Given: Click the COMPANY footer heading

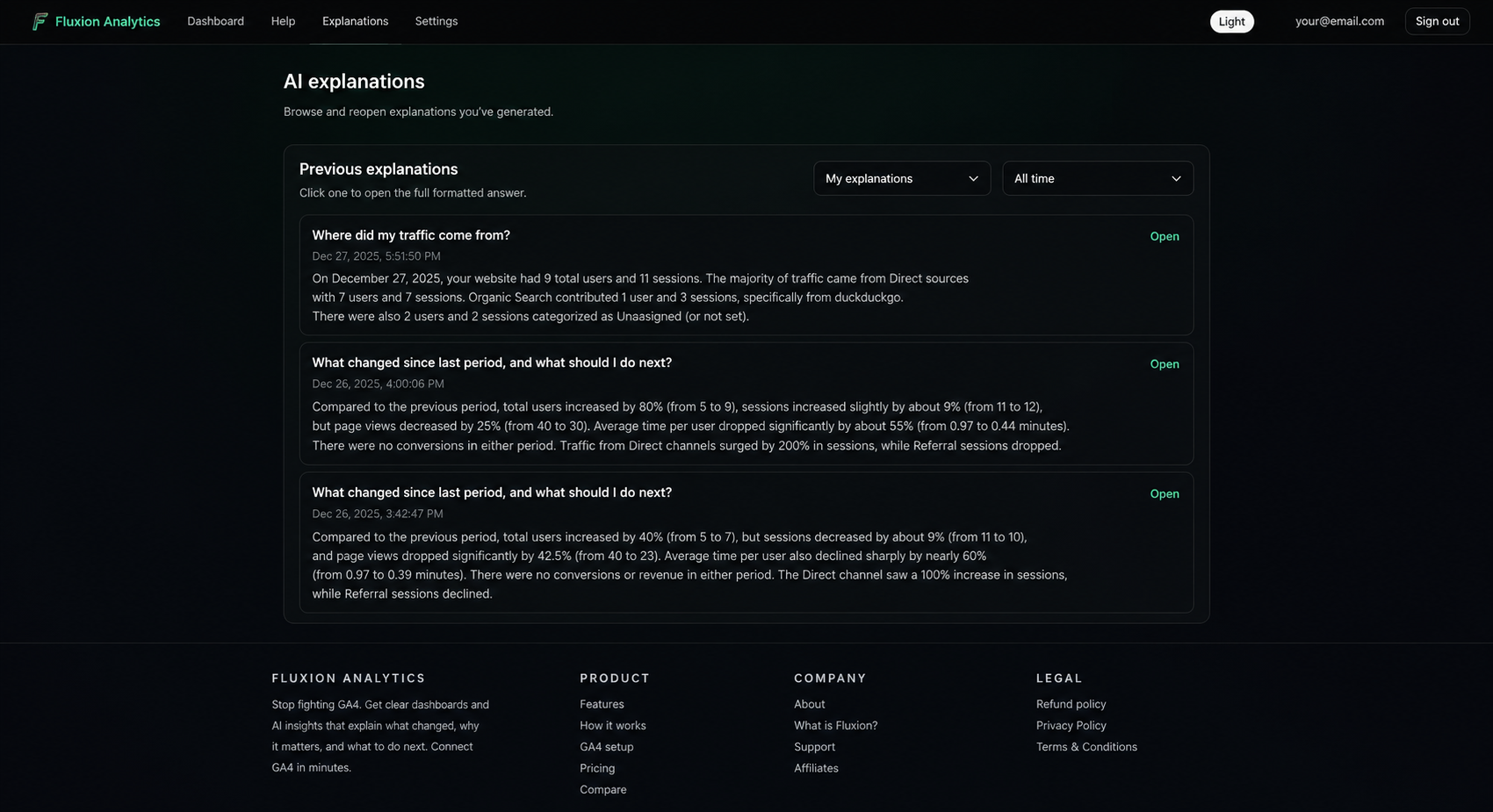Looking at the screenshot, I should click(830, 679).
